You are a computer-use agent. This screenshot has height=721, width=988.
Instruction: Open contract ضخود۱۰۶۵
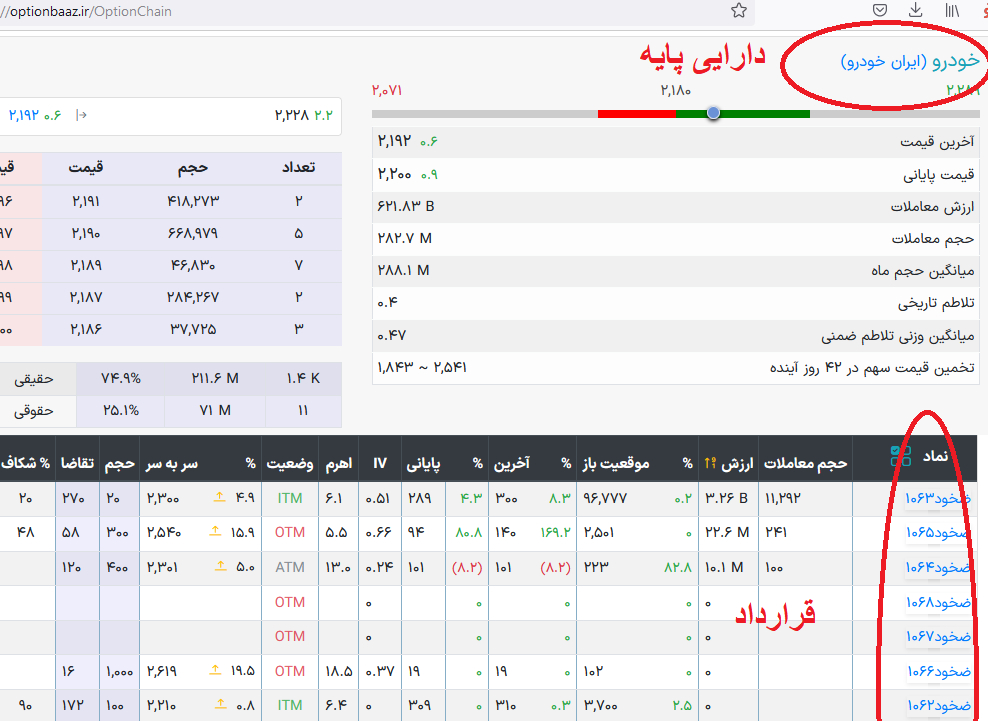(938, 533)
